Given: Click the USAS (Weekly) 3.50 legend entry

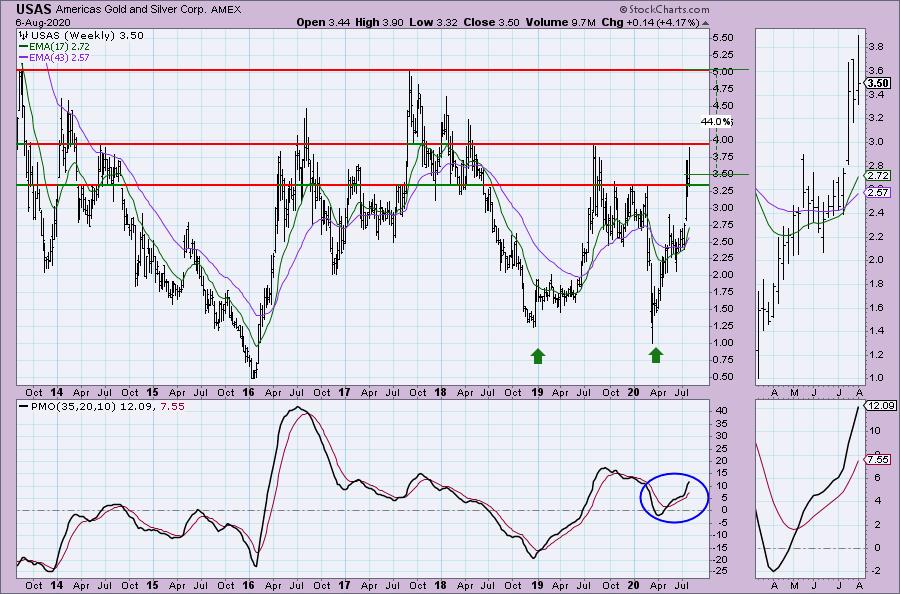Looking at the screenshot, I should point(82,35).
